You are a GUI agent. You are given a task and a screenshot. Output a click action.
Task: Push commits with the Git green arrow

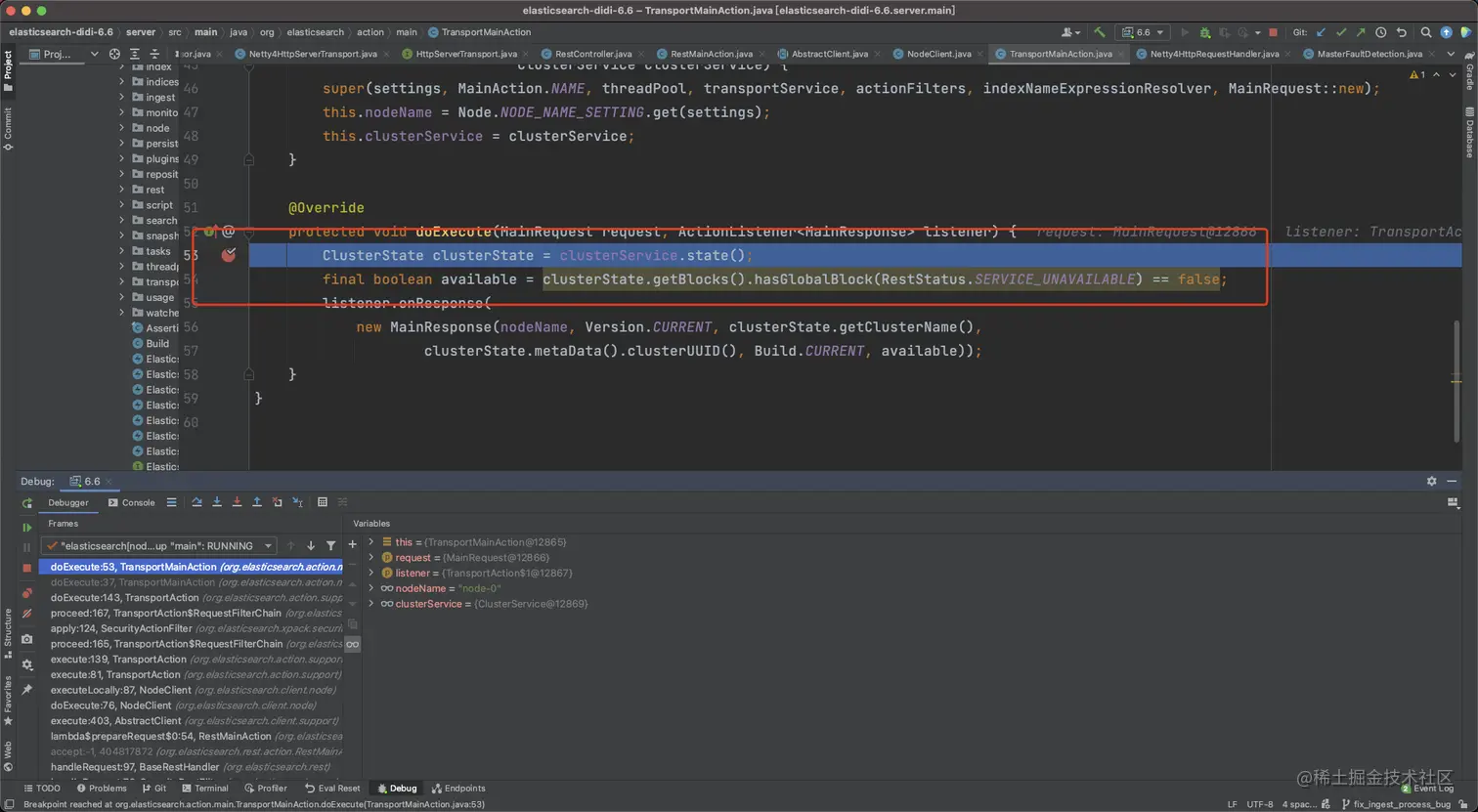[1361, 32]
